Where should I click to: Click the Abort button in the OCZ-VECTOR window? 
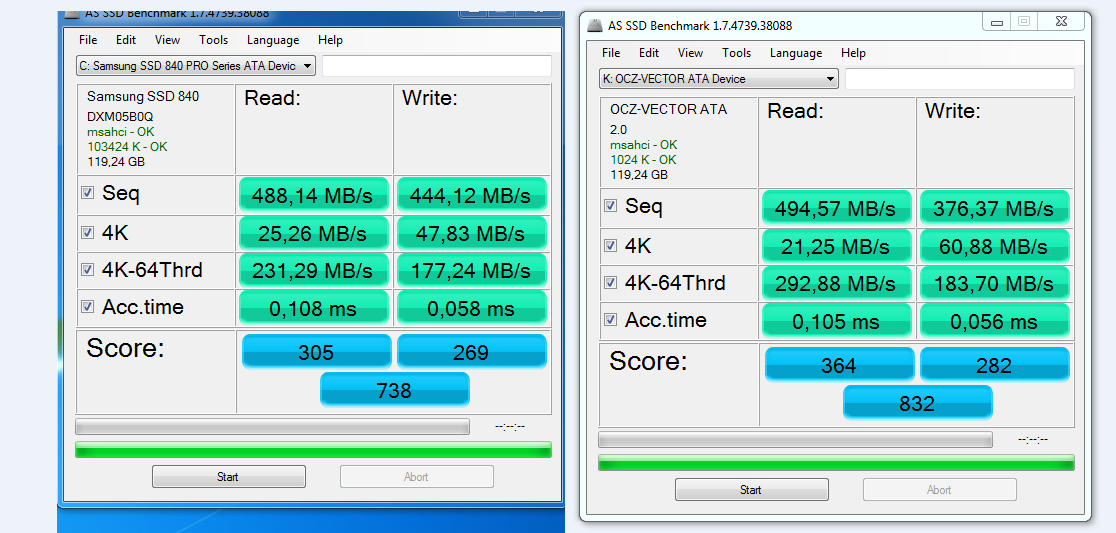click(x=939, y=490)
